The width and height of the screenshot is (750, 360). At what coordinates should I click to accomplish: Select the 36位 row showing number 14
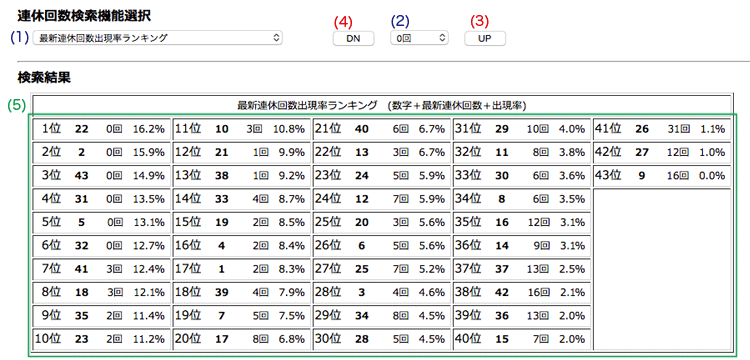click(522, 246)
